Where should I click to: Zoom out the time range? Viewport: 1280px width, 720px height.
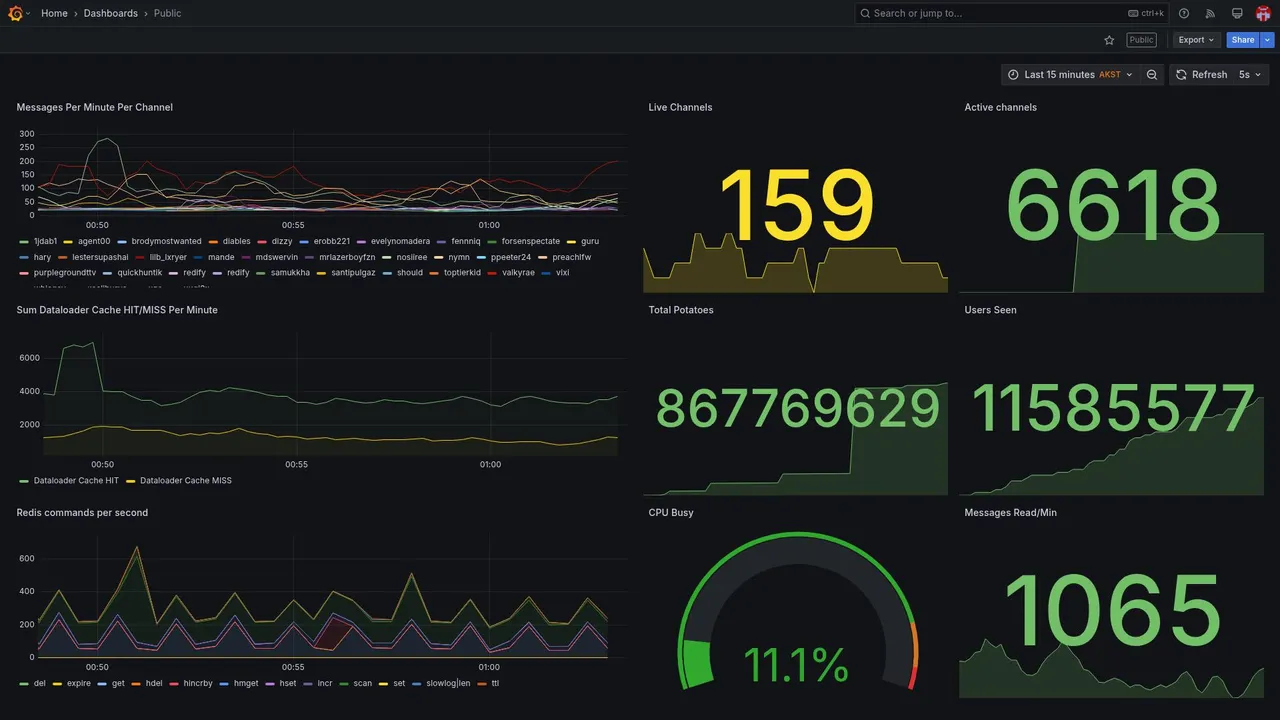[x=1152, y=75]
